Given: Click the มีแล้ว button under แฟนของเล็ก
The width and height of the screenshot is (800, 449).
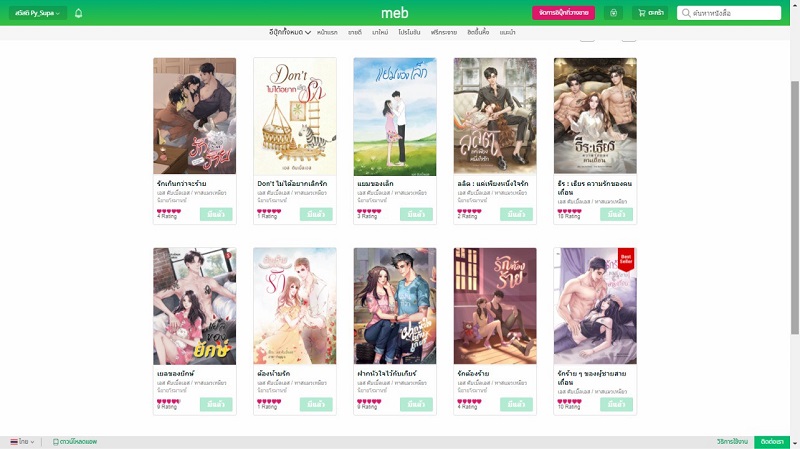Looking at the screenshot, I should click(416, 214).
